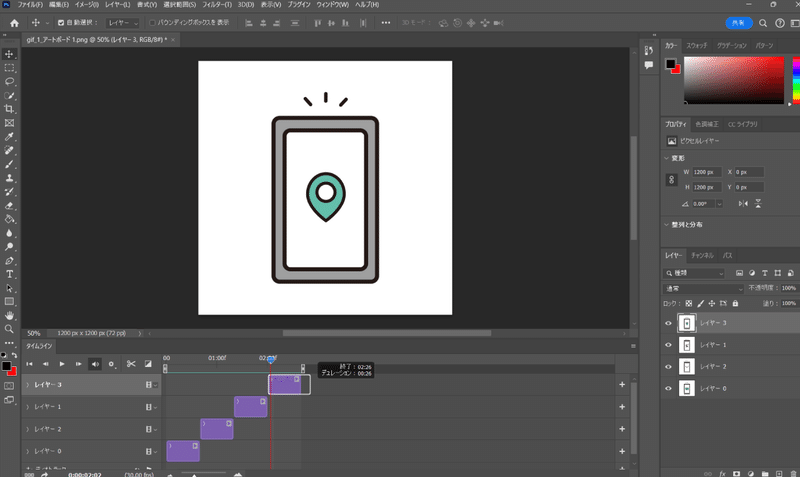The height and width of the screenshot is (477, 800).
Task: Click the foreground color swatch in Color panel
Action: pos(670,64)
